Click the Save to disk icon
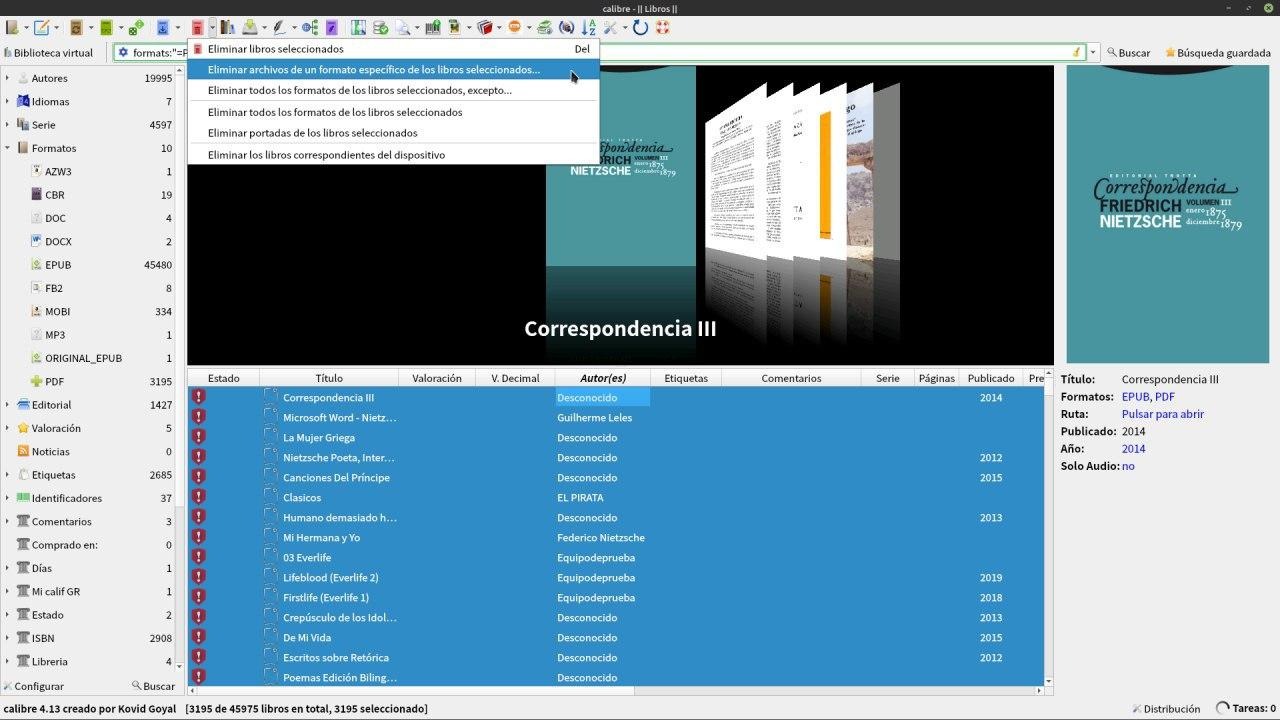This screenshot has height=720, width=1280. pyautogui.click(x=250, y=28)
